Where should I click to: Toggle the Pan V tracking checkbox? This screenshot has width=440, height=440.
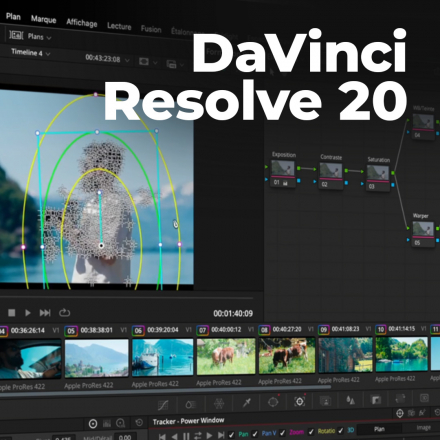255,434
